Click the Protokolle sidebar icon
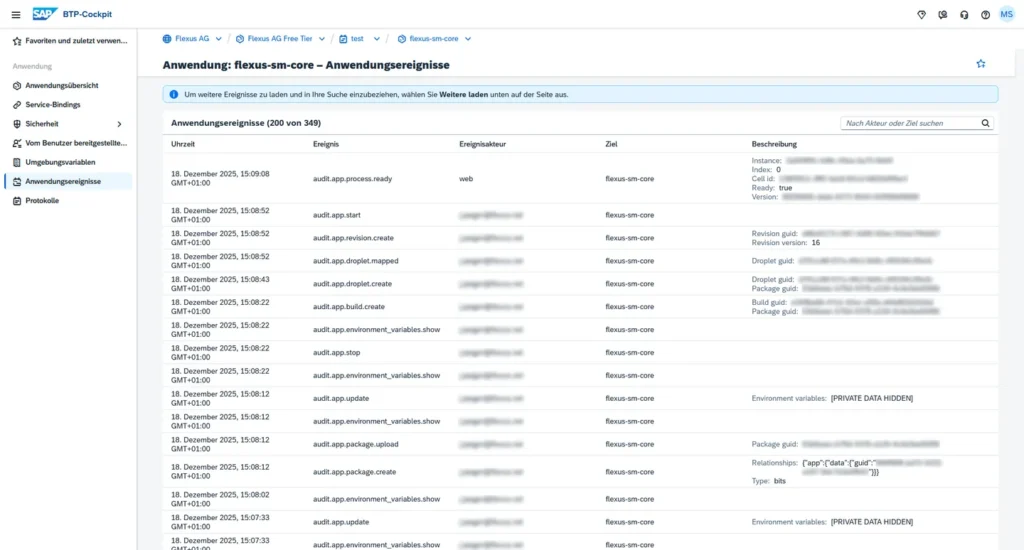 [x=17, y=201]
